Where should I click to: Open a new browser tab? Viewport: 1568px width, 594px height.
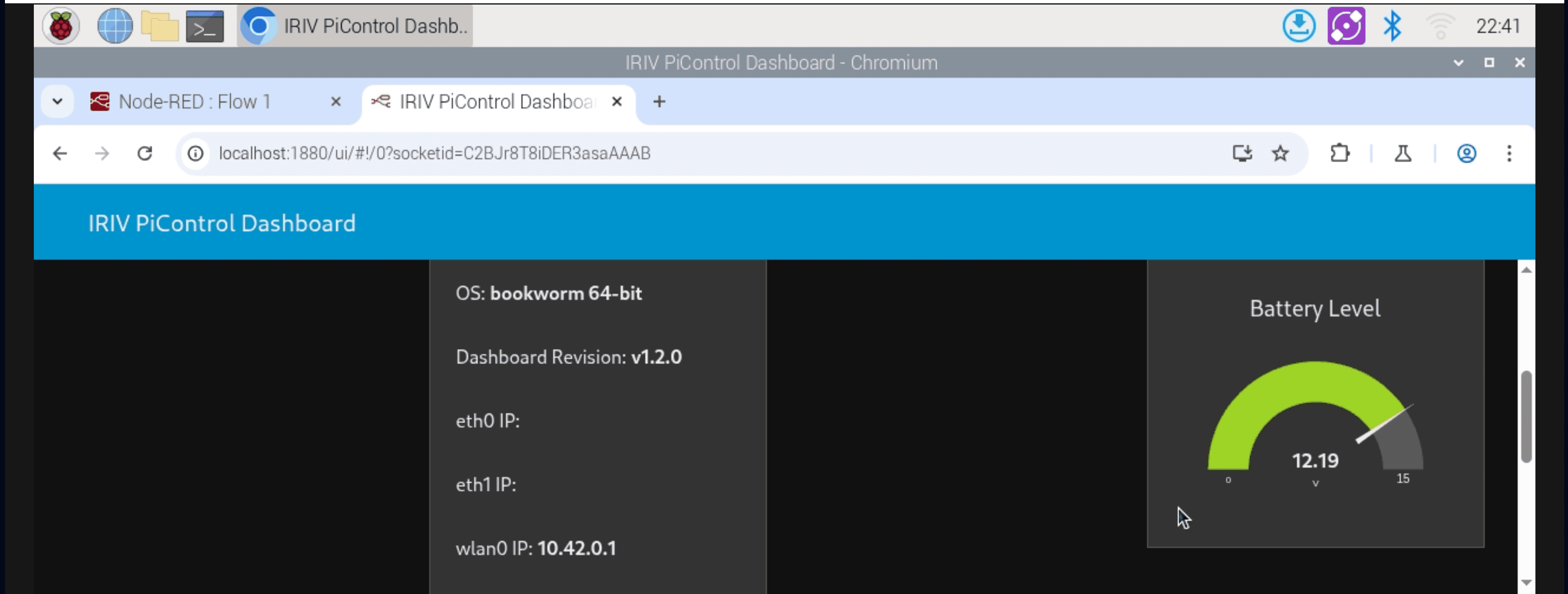pos(659,101)
